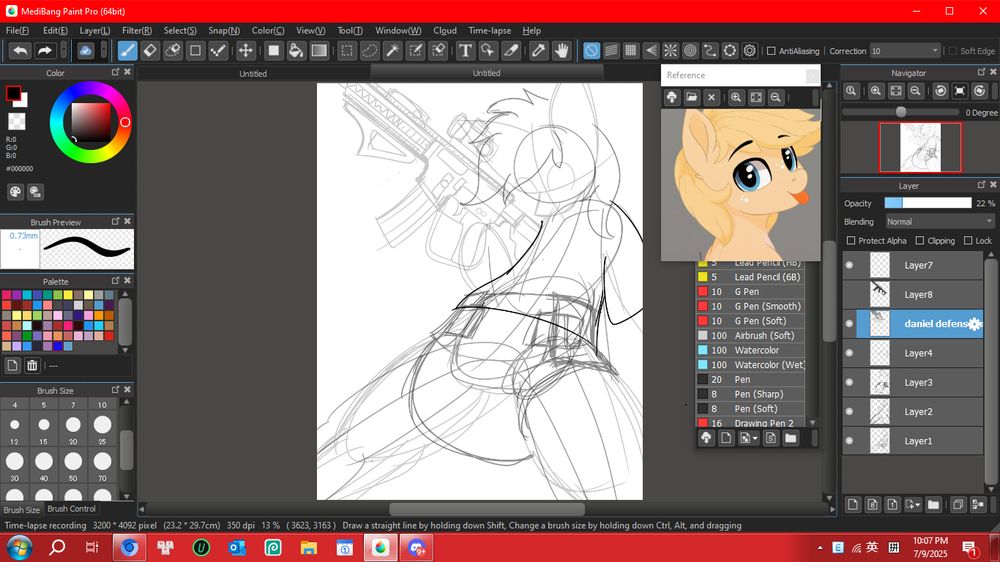
Task: Delete the selected palette color
Action: 32,366
